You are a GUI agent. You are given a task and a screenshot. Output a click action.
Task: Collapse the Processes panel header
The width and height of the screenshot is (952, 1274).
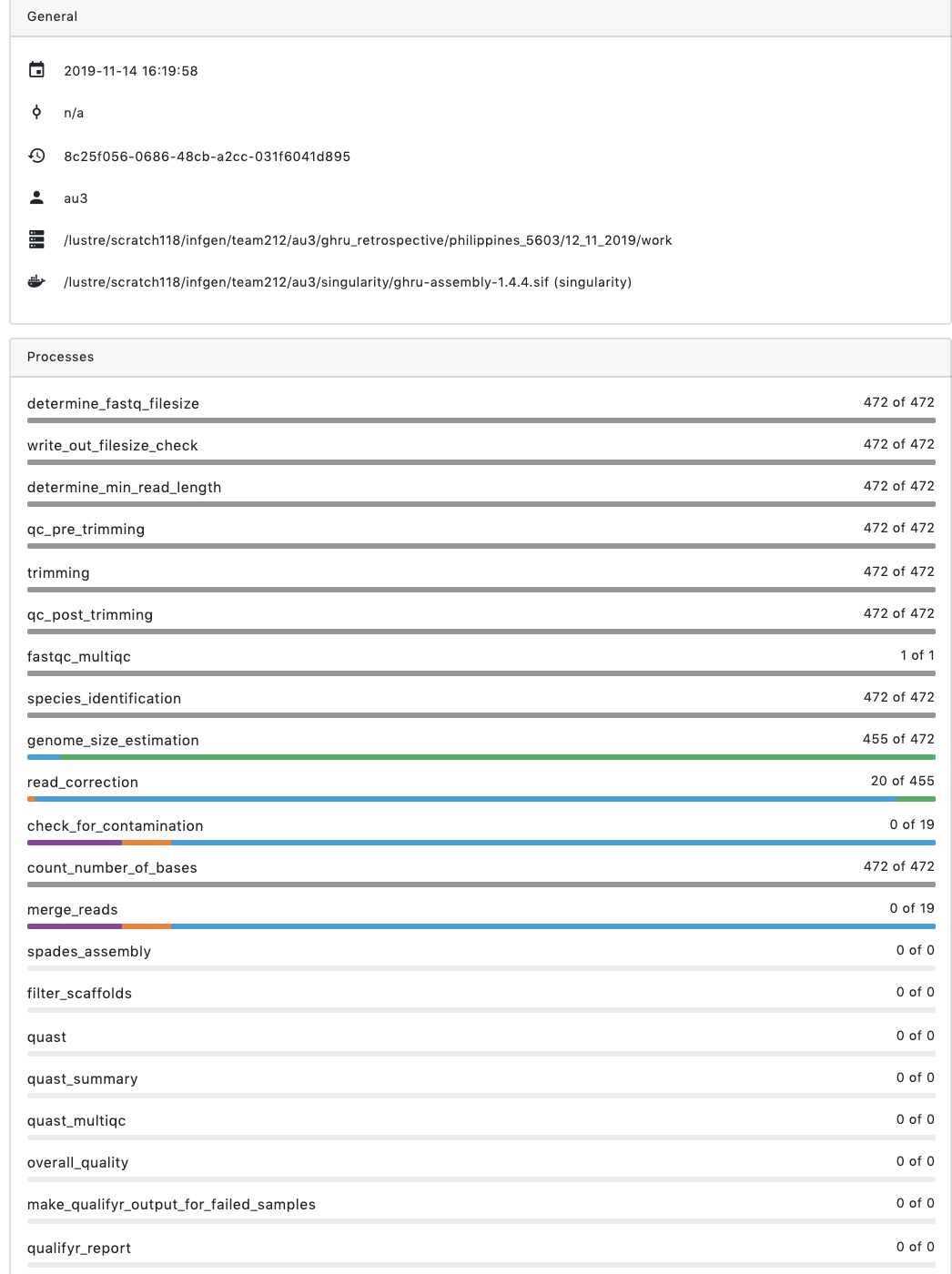60,357
